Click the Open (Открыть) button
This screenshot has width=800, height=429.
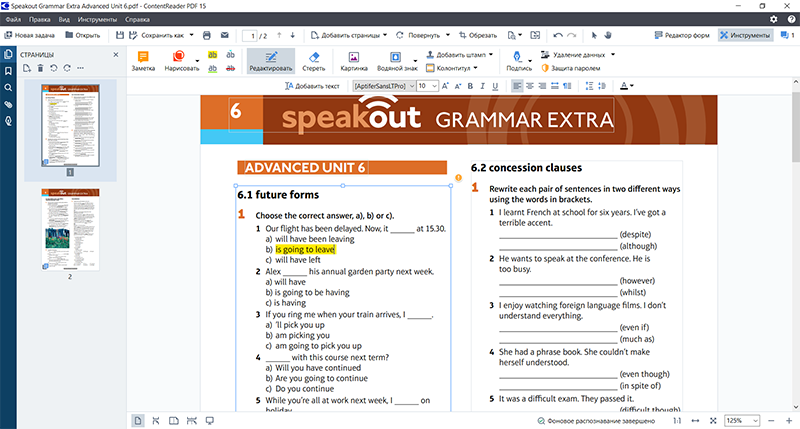83,35
